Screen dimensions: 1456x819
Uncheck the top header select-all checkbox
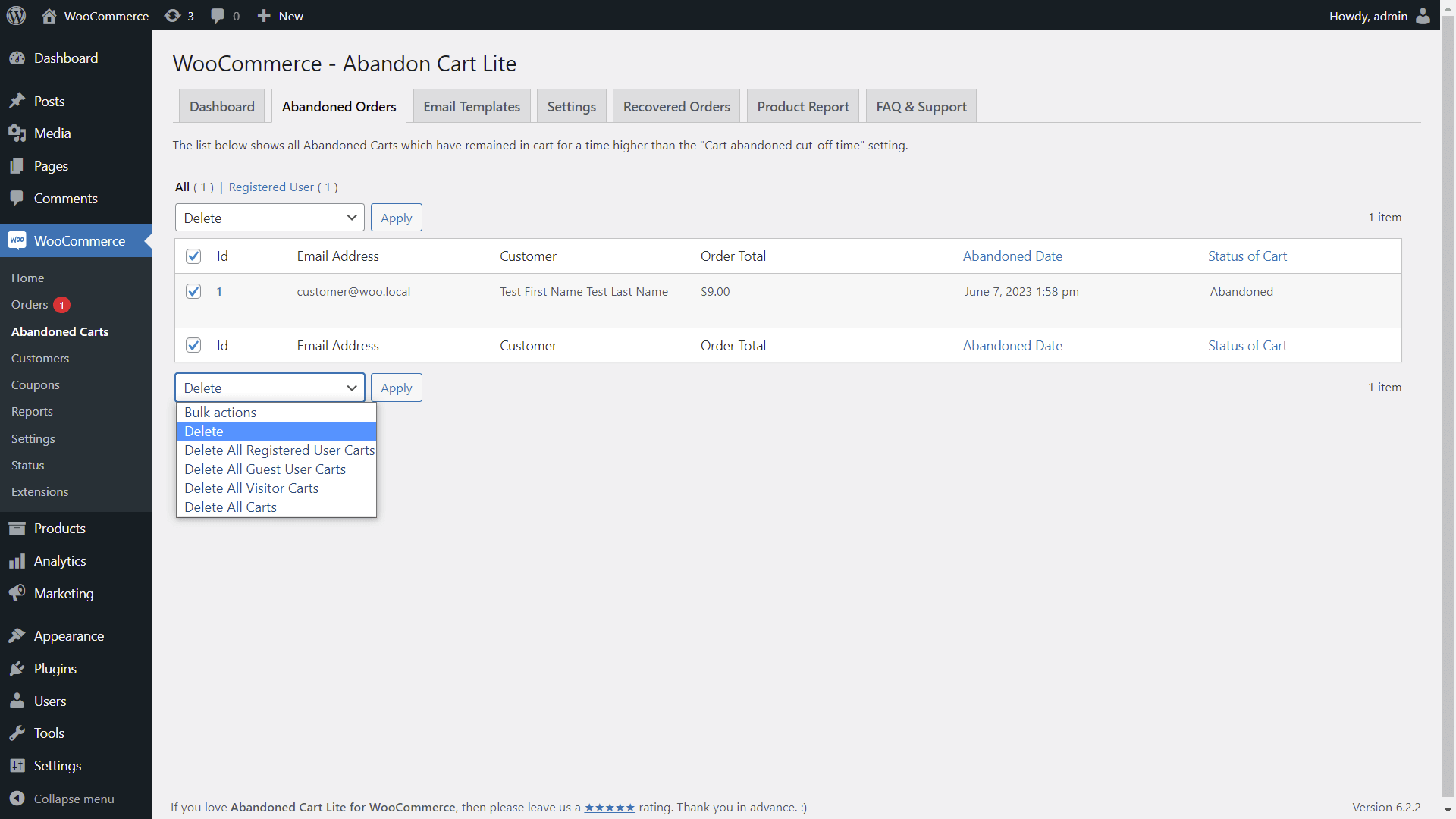click(x=193, y=256)
